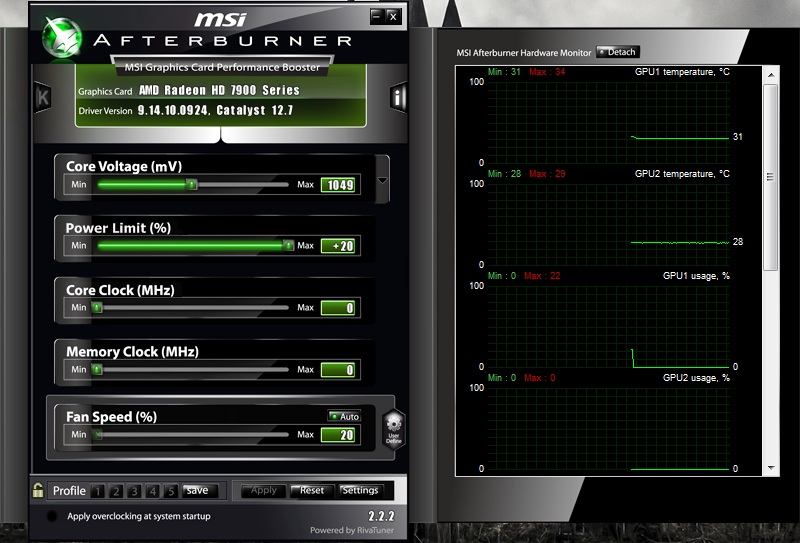Click hardware monitor scrollbar down arrow
Image resolution: width=800 pixels, height=543 pixels.
(x=771, y=468)
